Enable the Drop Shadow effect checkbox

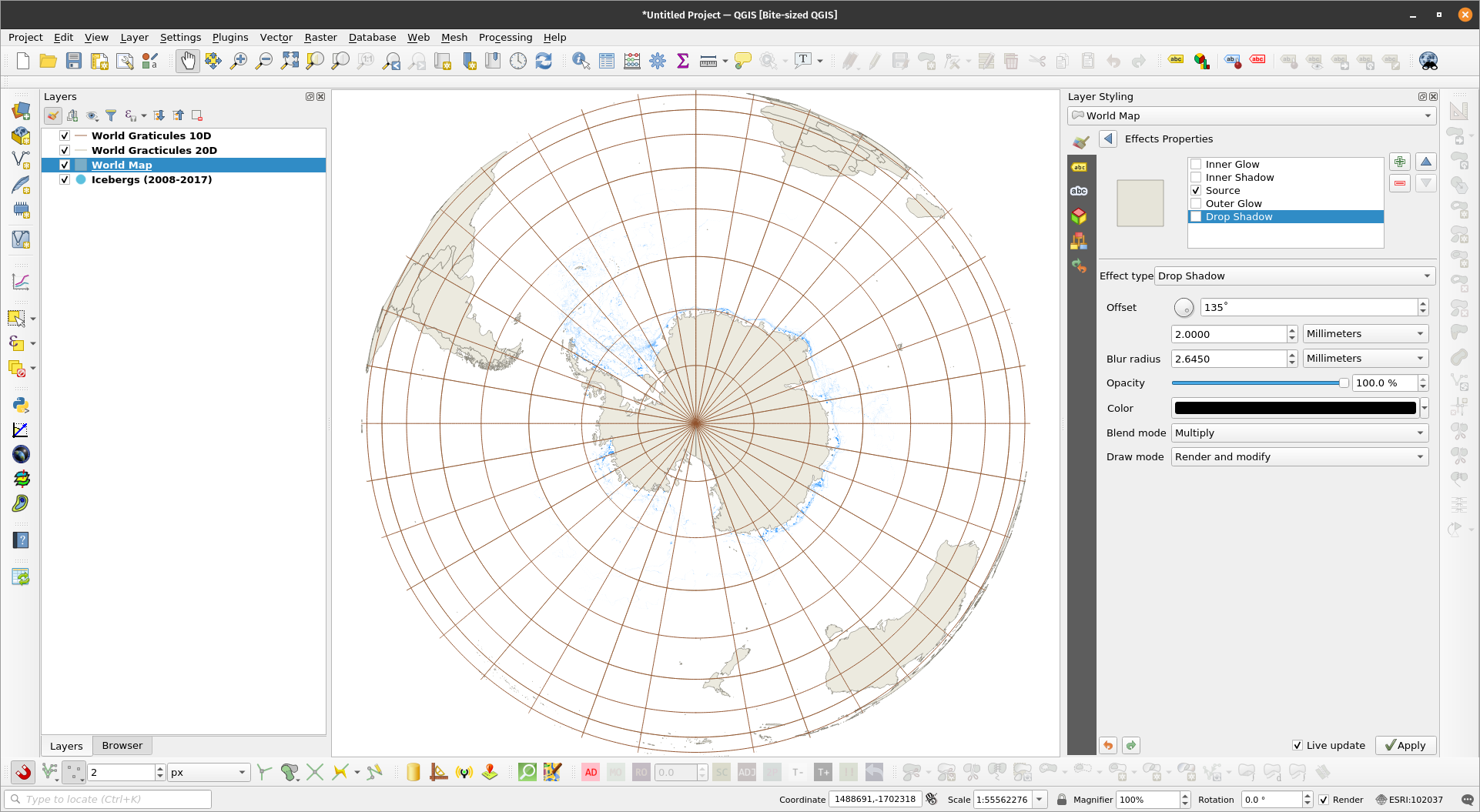point(1196,217)
